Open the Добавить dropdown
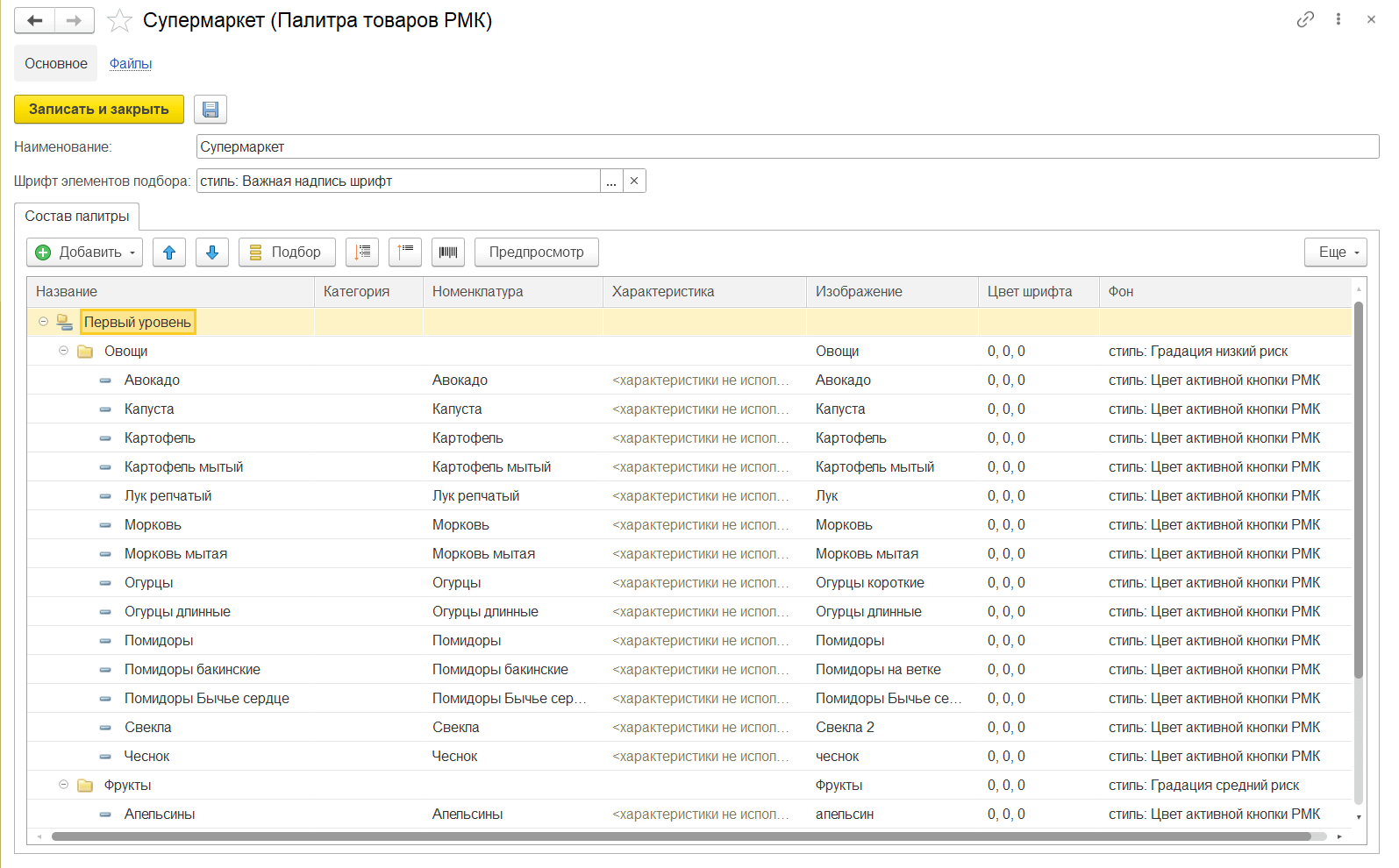Image resolution: width=1399 pixels, height=868 pixels. 85,253
